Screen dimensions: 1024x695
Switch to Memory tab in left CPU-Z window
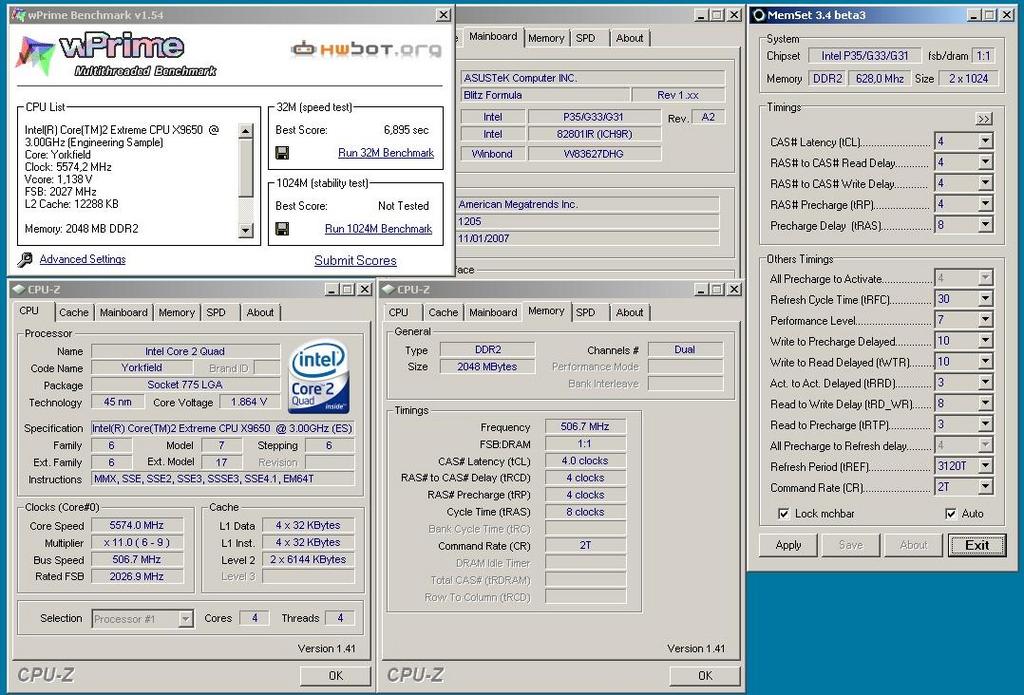(x=176, y=312)
